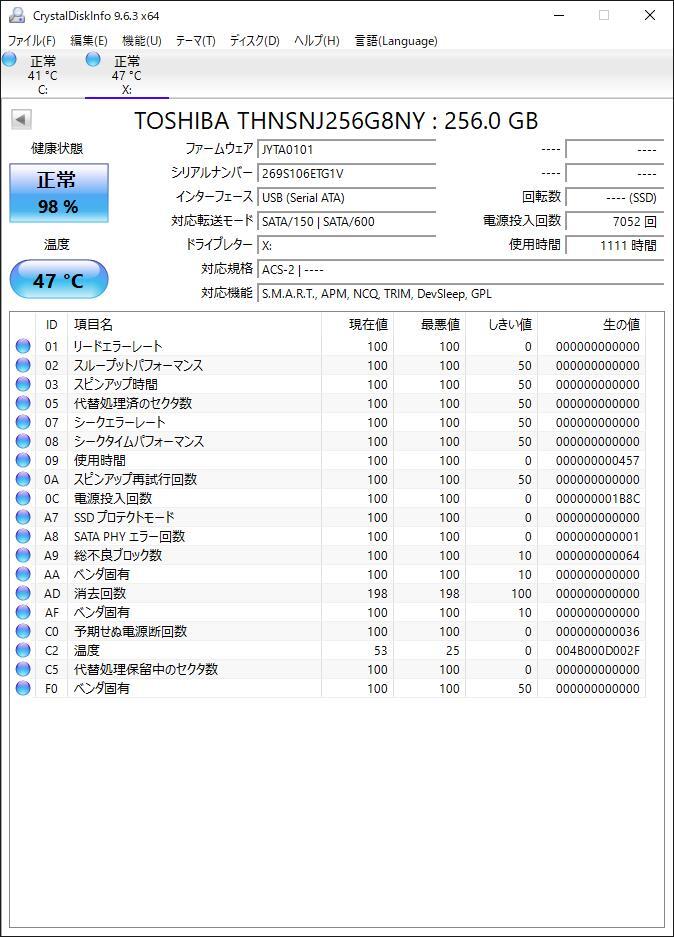The image size is (674, 937).
Task: Click status orb for ID AF row
Action: pos(23,613)
